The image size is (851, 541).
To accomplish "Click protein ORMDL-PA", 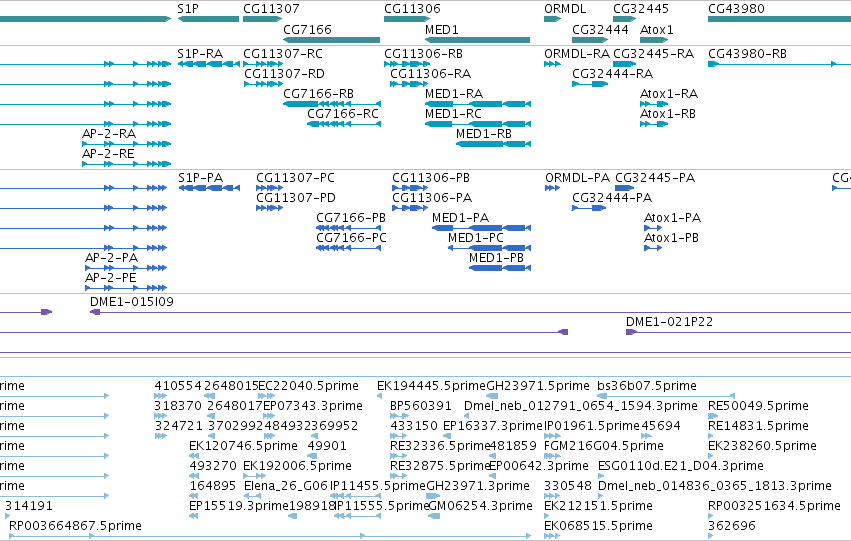I will click(577, 178).
